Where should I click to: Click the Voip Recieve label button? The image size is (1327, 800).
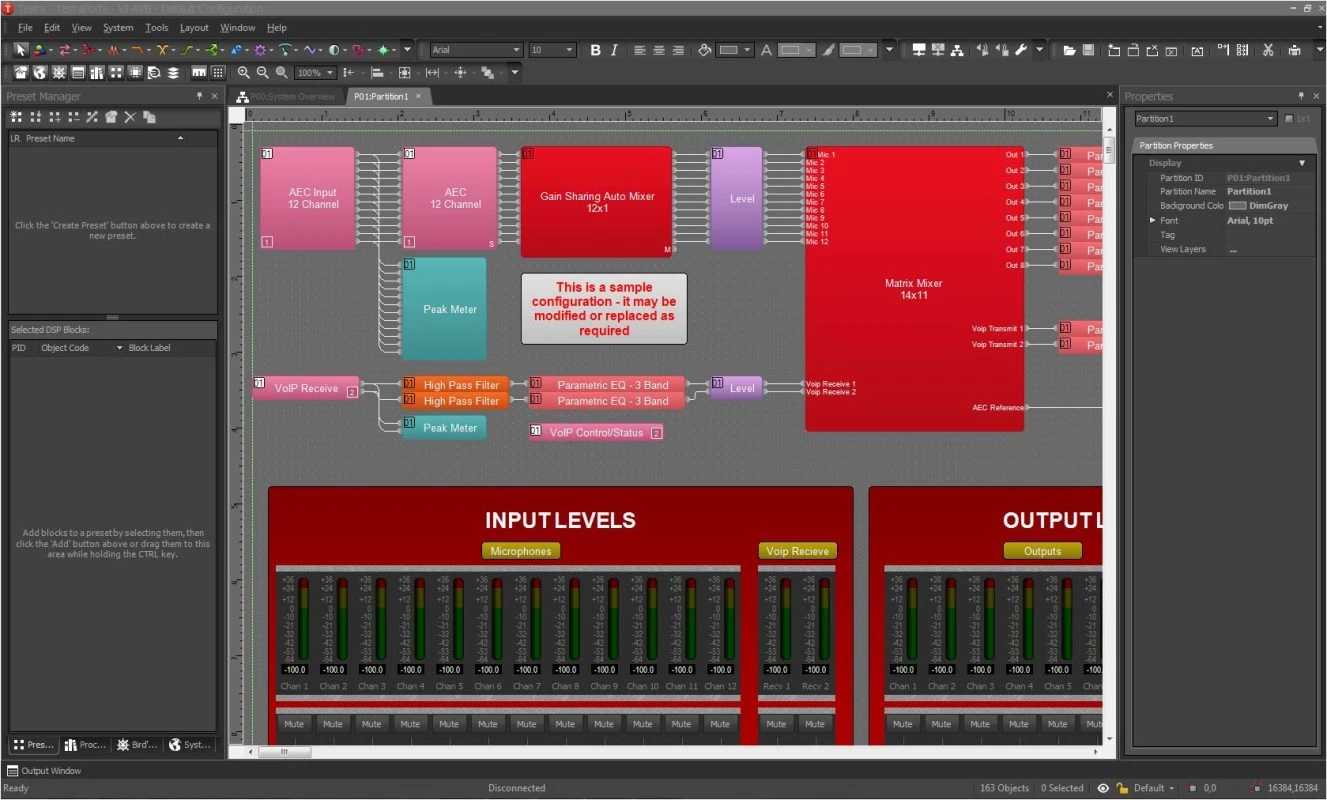(797, 551)
